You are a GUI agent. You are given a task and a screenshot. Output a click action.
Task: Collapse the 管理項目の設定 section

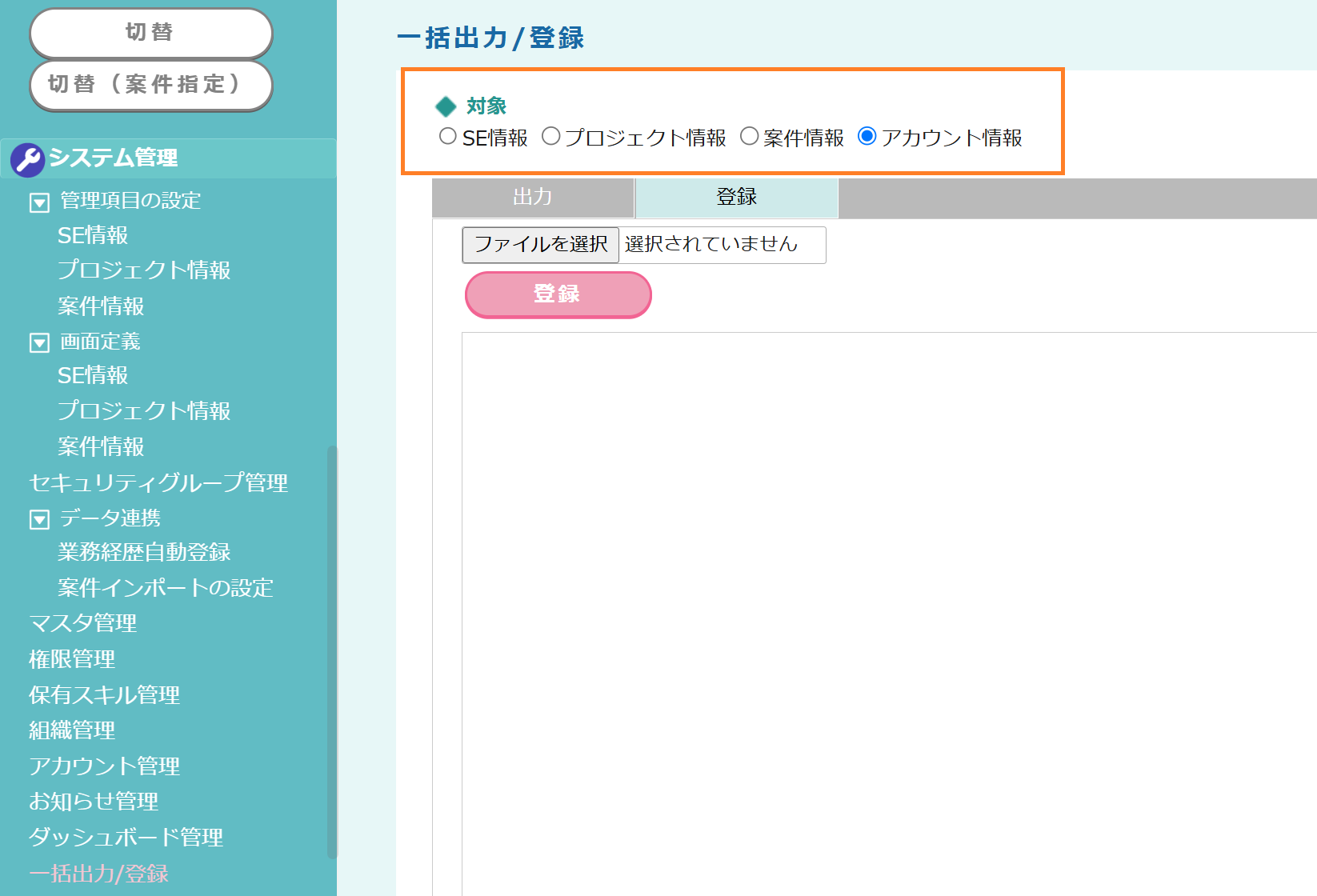click(39, 202)
